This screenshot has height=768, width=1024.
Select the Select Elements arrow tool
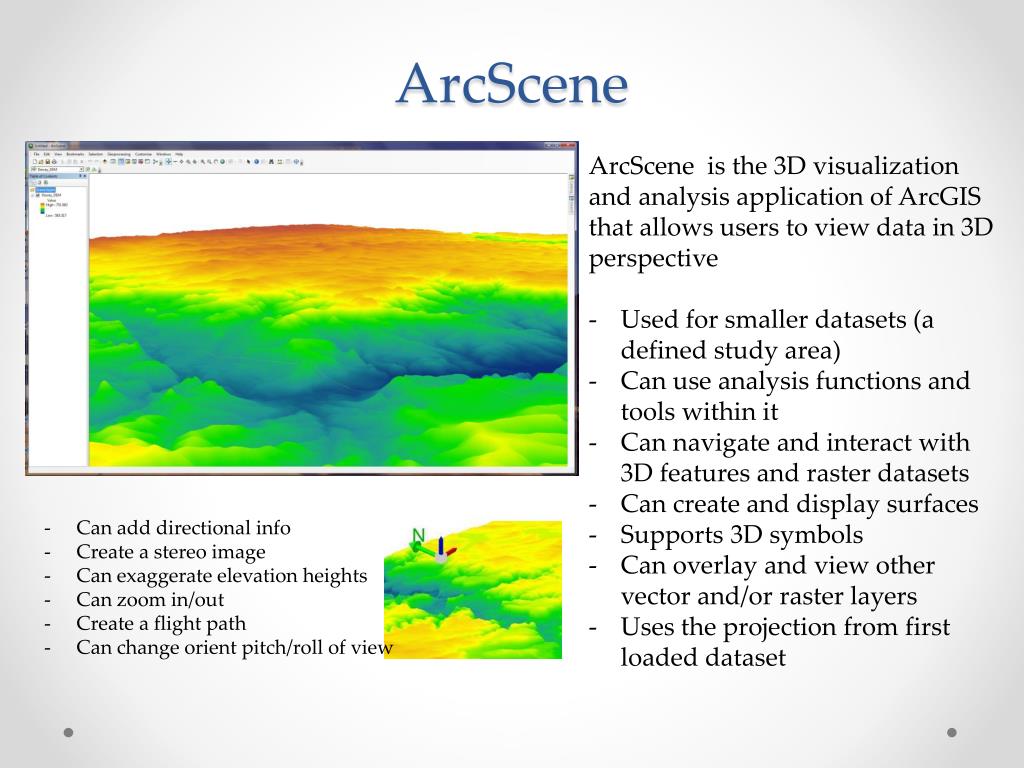pos(248,162)
